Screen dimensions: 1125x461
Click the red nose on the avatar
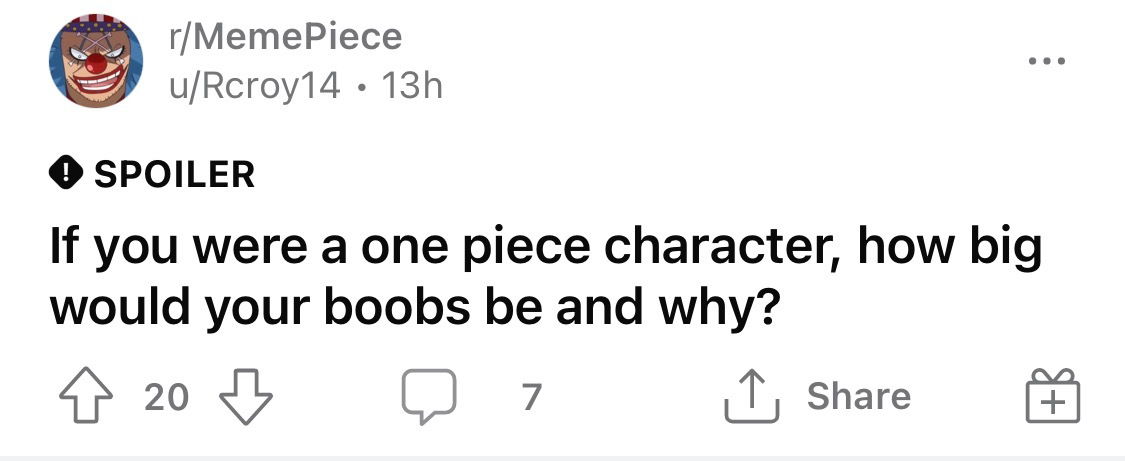coord(96,63)
